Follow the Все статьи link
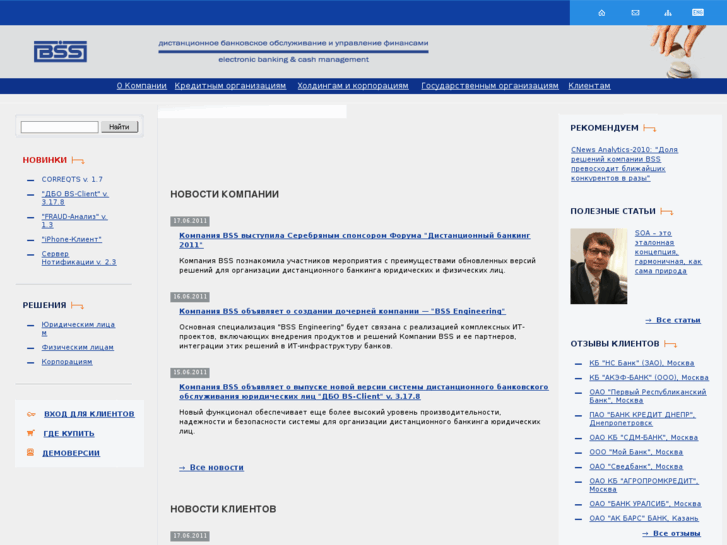The width and height of the screenshot is (727, 545). click(x=673, y=320)
